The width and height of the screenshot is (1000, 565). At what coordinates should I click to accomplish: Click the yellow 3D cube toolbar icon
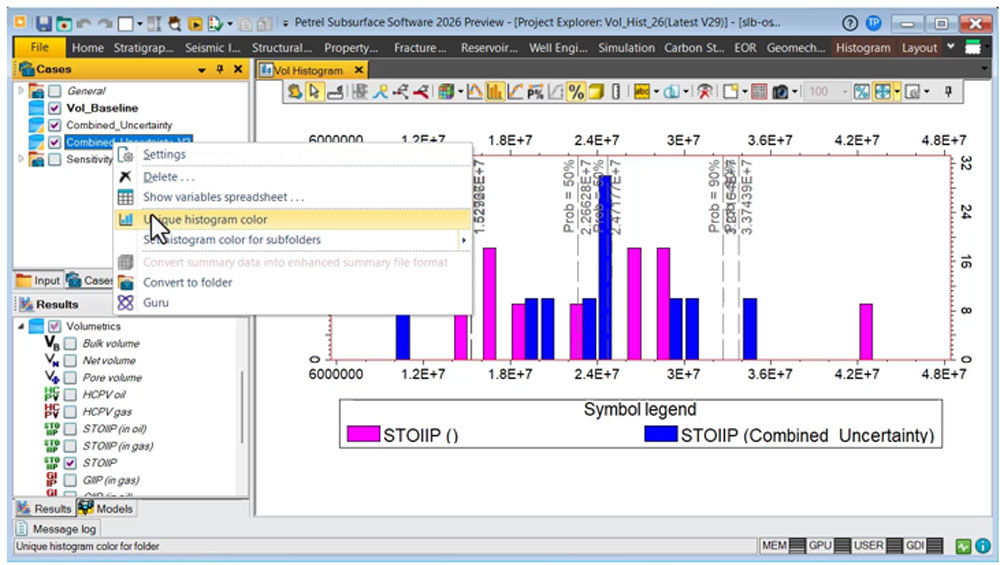[596, 92]
